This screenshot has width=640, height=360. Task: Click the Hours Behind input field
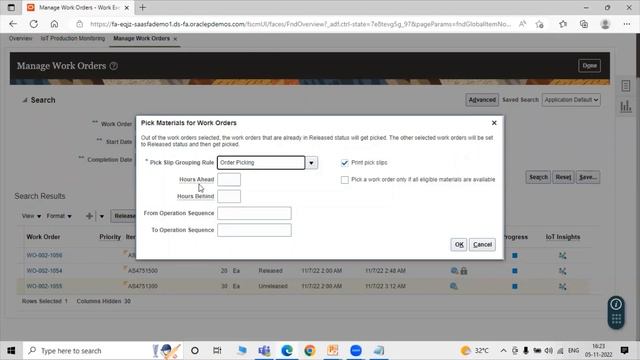pyautogui.click(x=229, y=196)
